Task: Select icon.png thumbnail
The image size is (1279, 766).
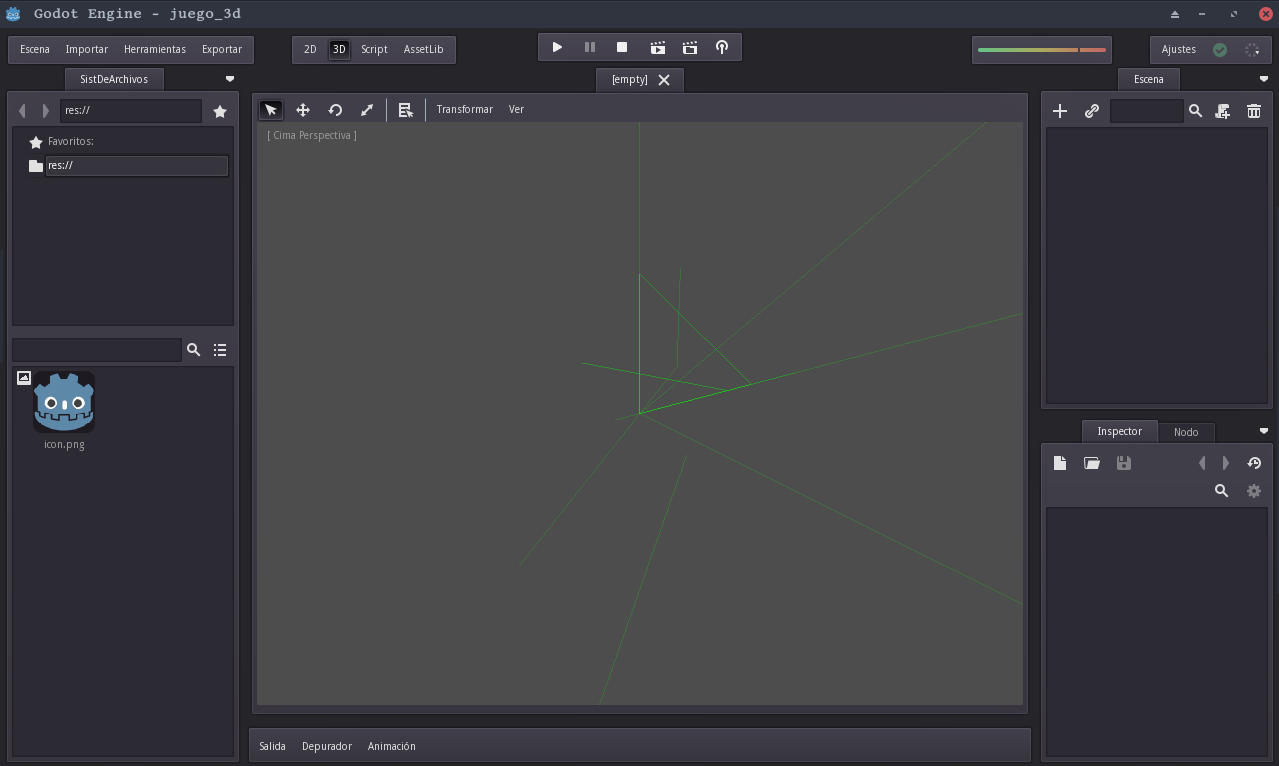Action: tap(64, 402)
